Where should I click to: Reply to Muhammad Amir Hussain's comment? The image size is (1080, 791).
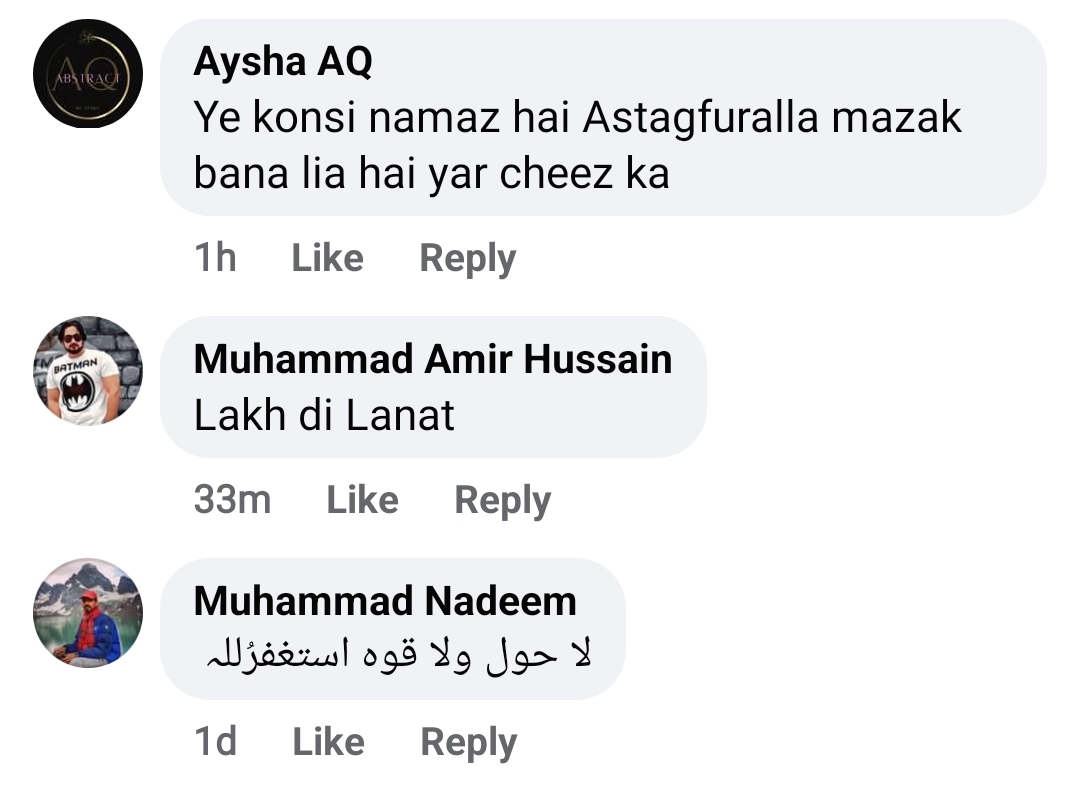coord(502,499)
